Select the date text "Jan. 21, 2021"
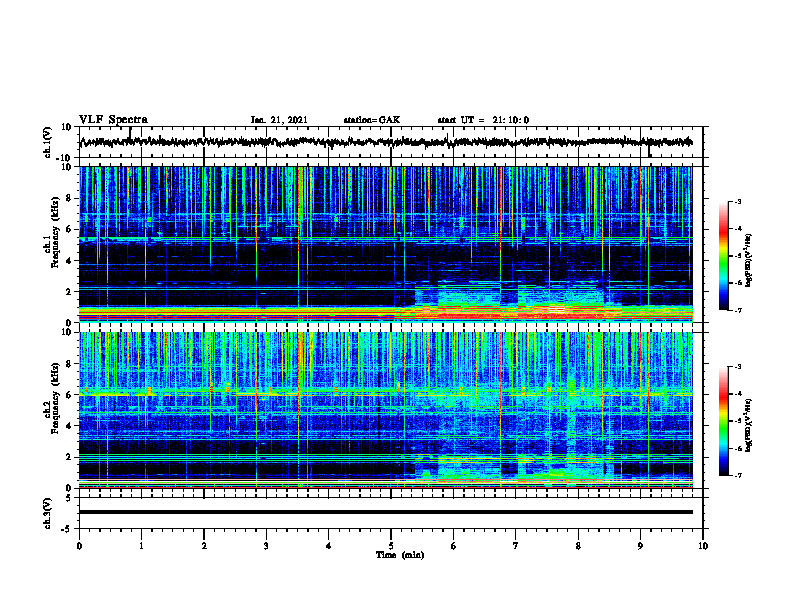 tap(279, 120)
